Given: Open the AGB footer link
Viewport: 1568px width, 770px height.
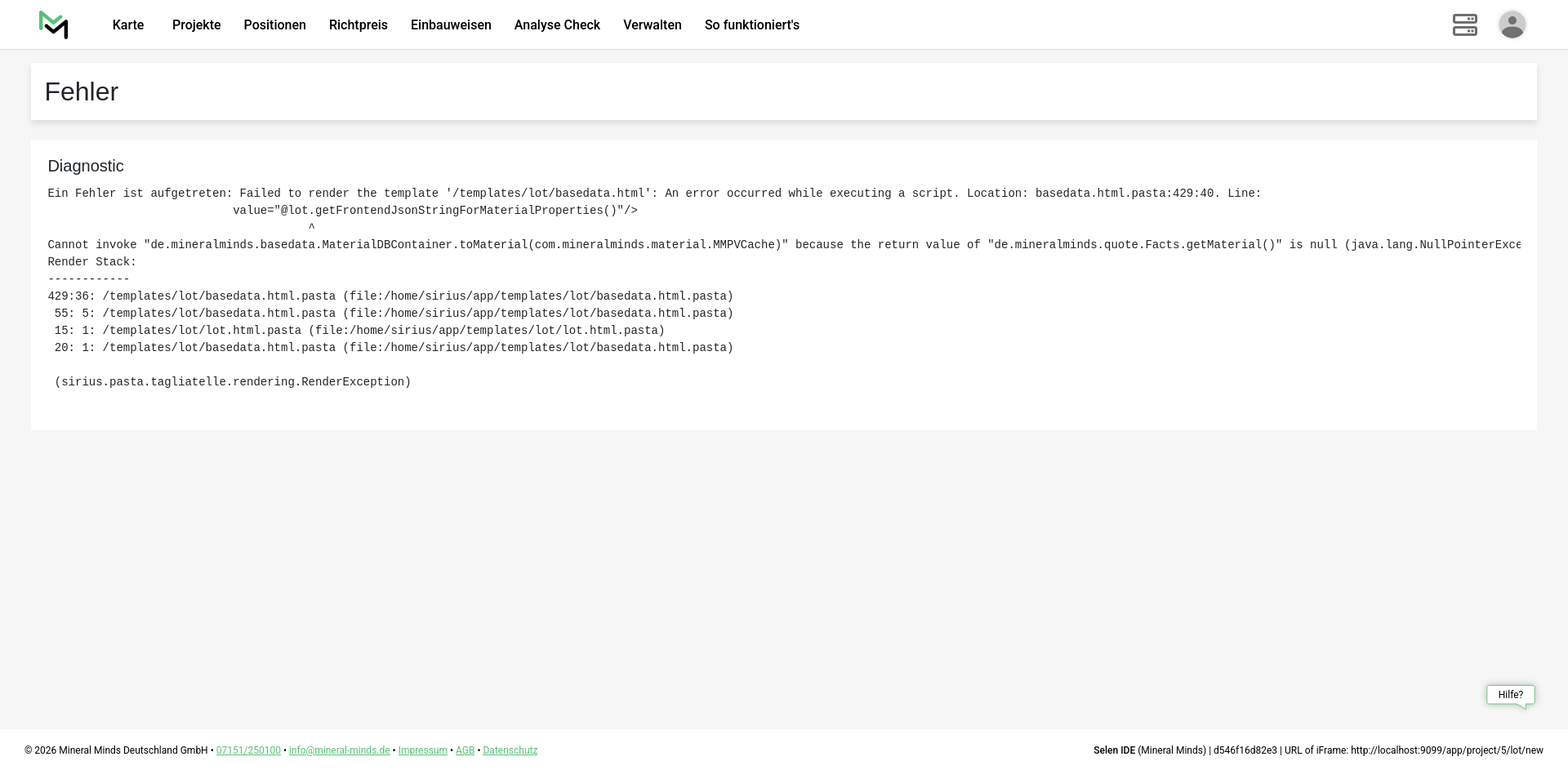Looking at the screenshot, I should coord(465,750).
